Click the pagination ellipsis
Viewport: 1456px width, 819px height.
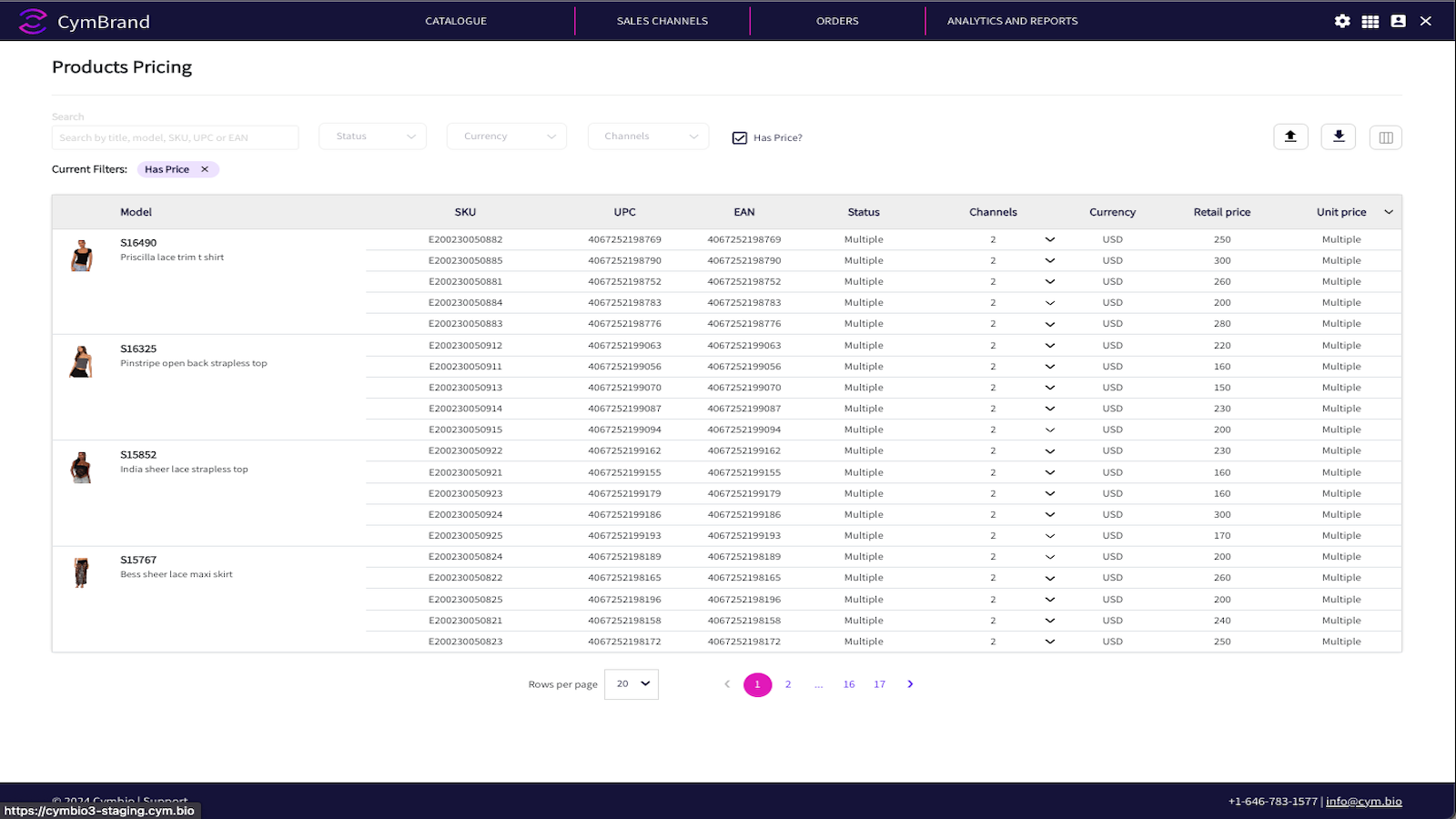[x=819, y=685]
